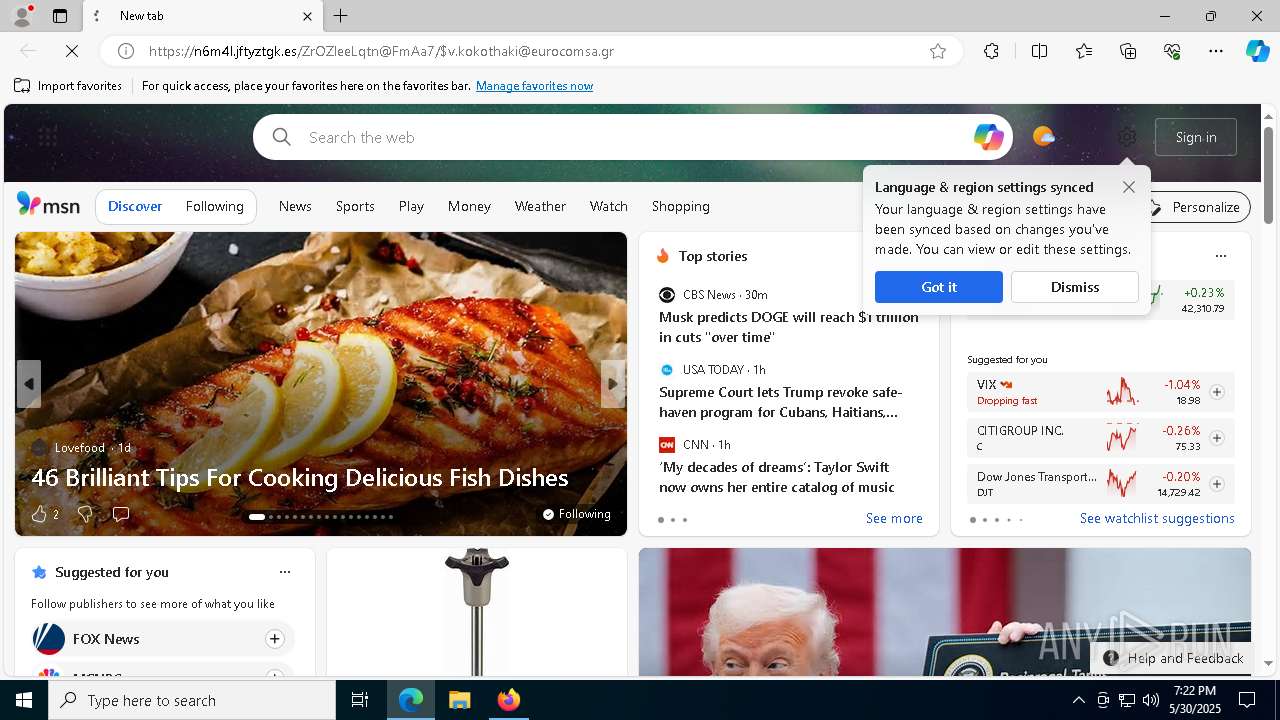1280x720 pixels.
Task: Open the weather icon on MSN header
Action: tap(1043, 137)
